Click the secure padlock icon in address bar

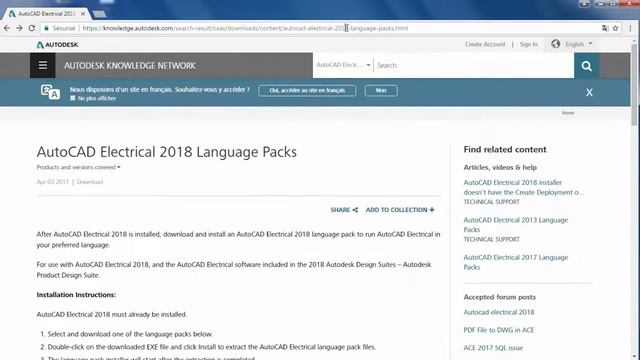[46, 28]
